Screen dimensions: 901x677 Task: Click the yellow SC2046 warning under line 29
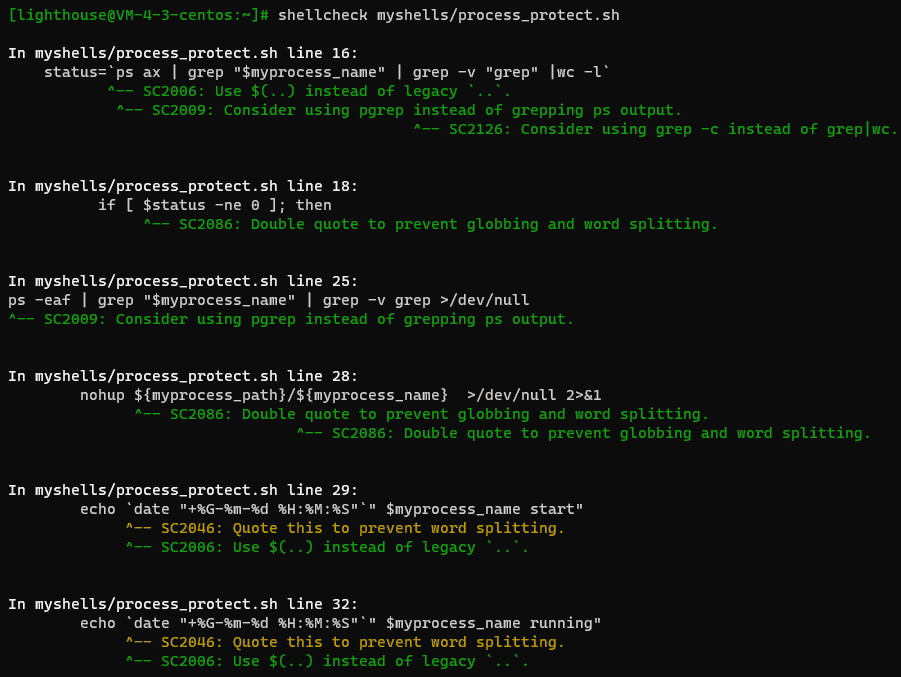pos(345,528)
